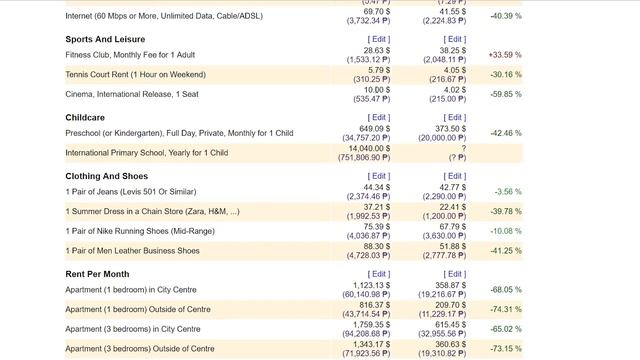Screen dimensions: 640x360
Task: Click Fitness Club price 38.25 $
Action: 453,51
